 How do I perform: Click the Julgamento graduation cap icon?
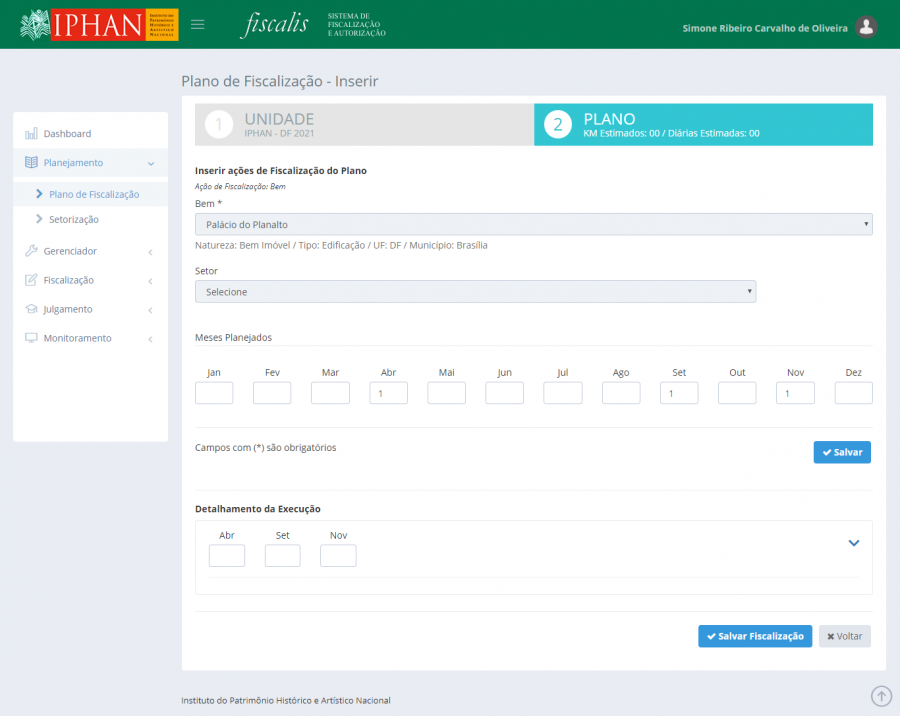click(31, 309)
